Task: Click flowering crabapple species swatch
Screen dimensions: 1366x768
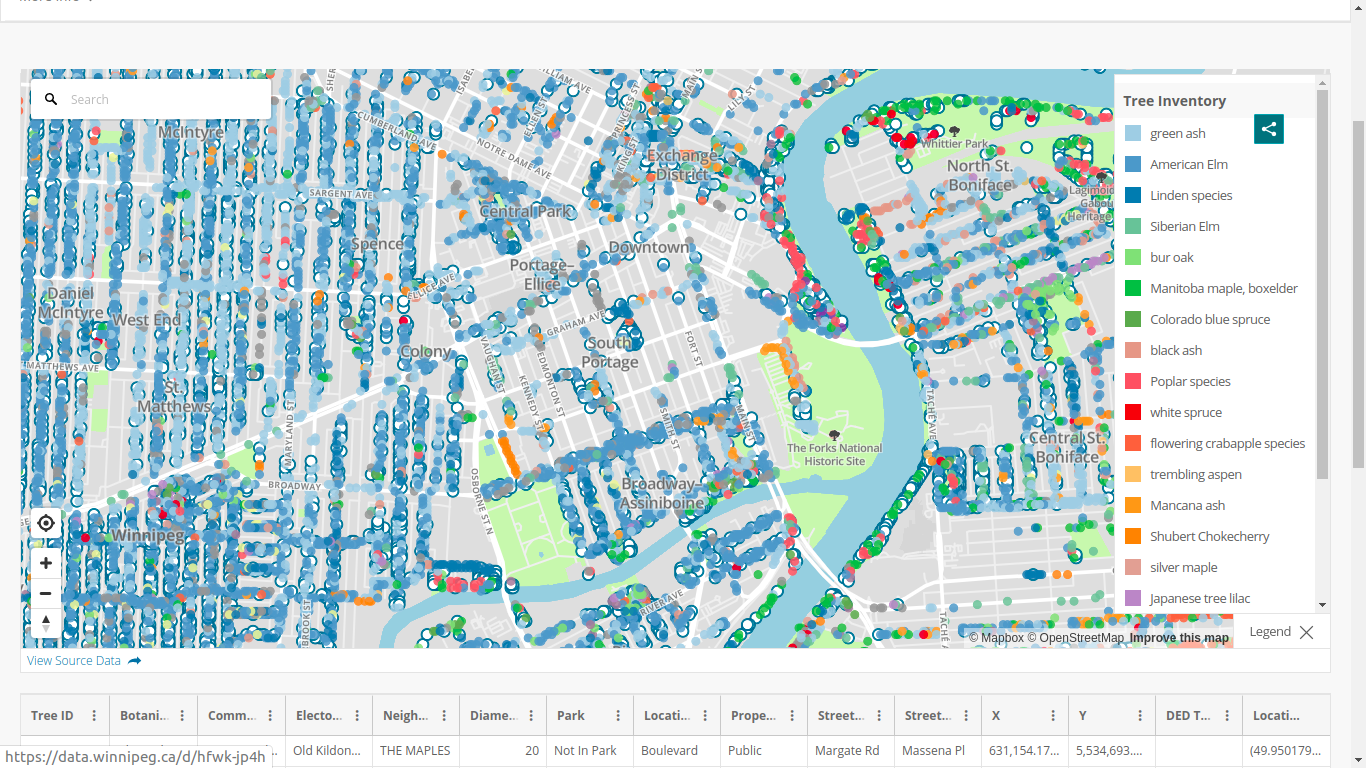Action: tap(1133, 443)
